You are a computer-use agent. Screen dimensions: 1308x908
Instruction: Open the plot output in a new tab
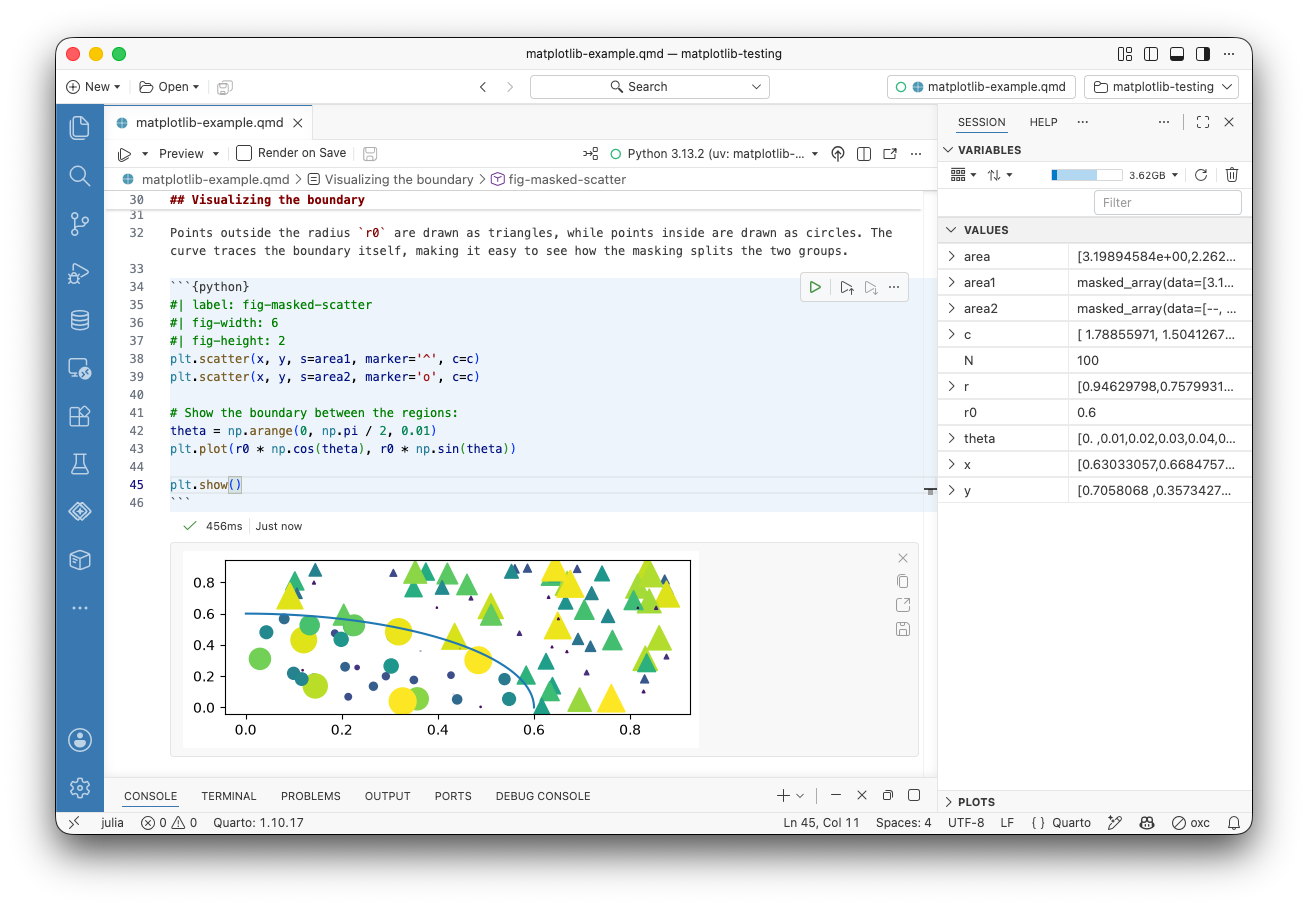point(903,605)
